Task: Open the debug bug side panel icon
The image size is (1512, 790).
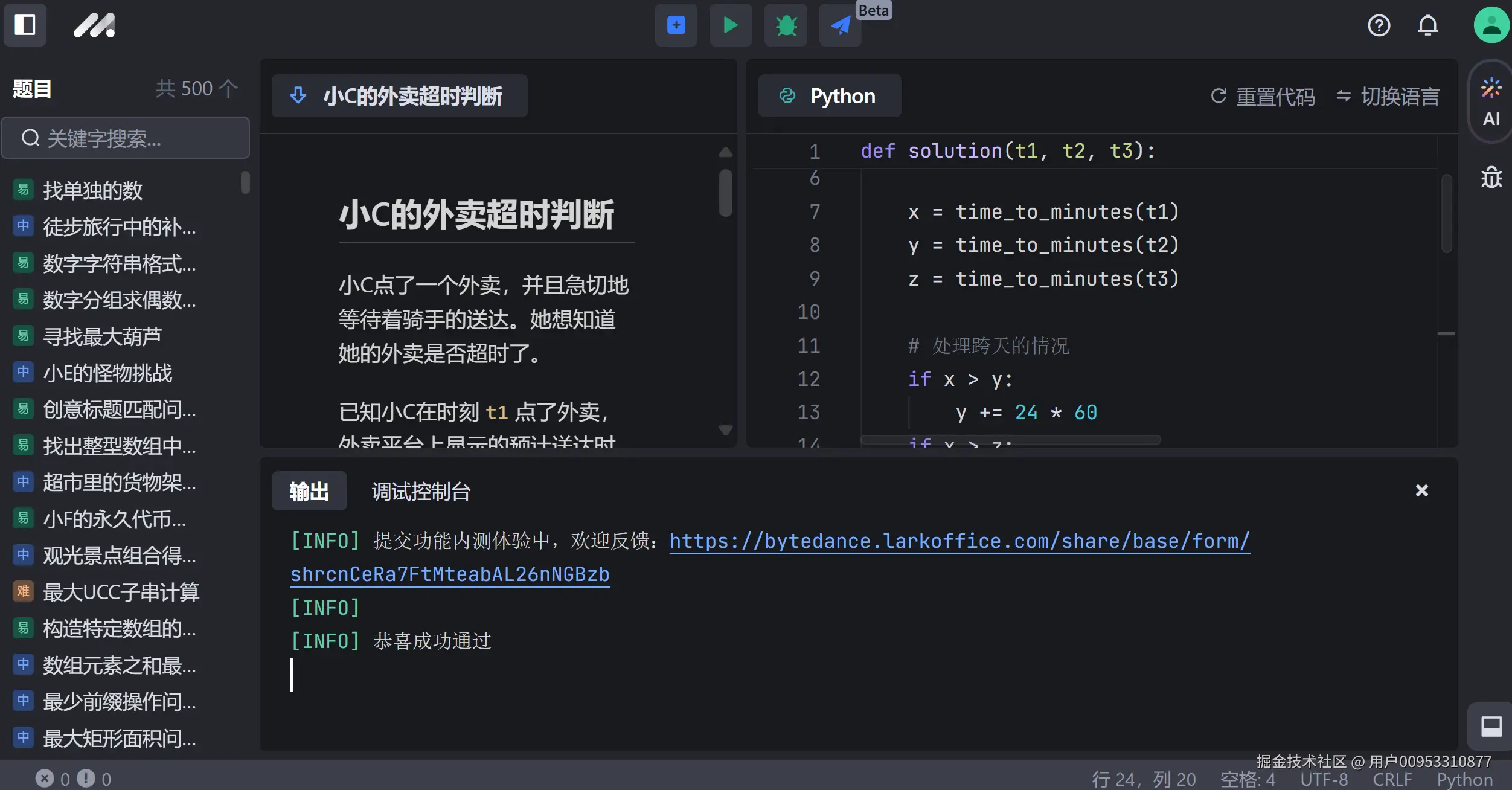Action: click(x=1491, y=177)
